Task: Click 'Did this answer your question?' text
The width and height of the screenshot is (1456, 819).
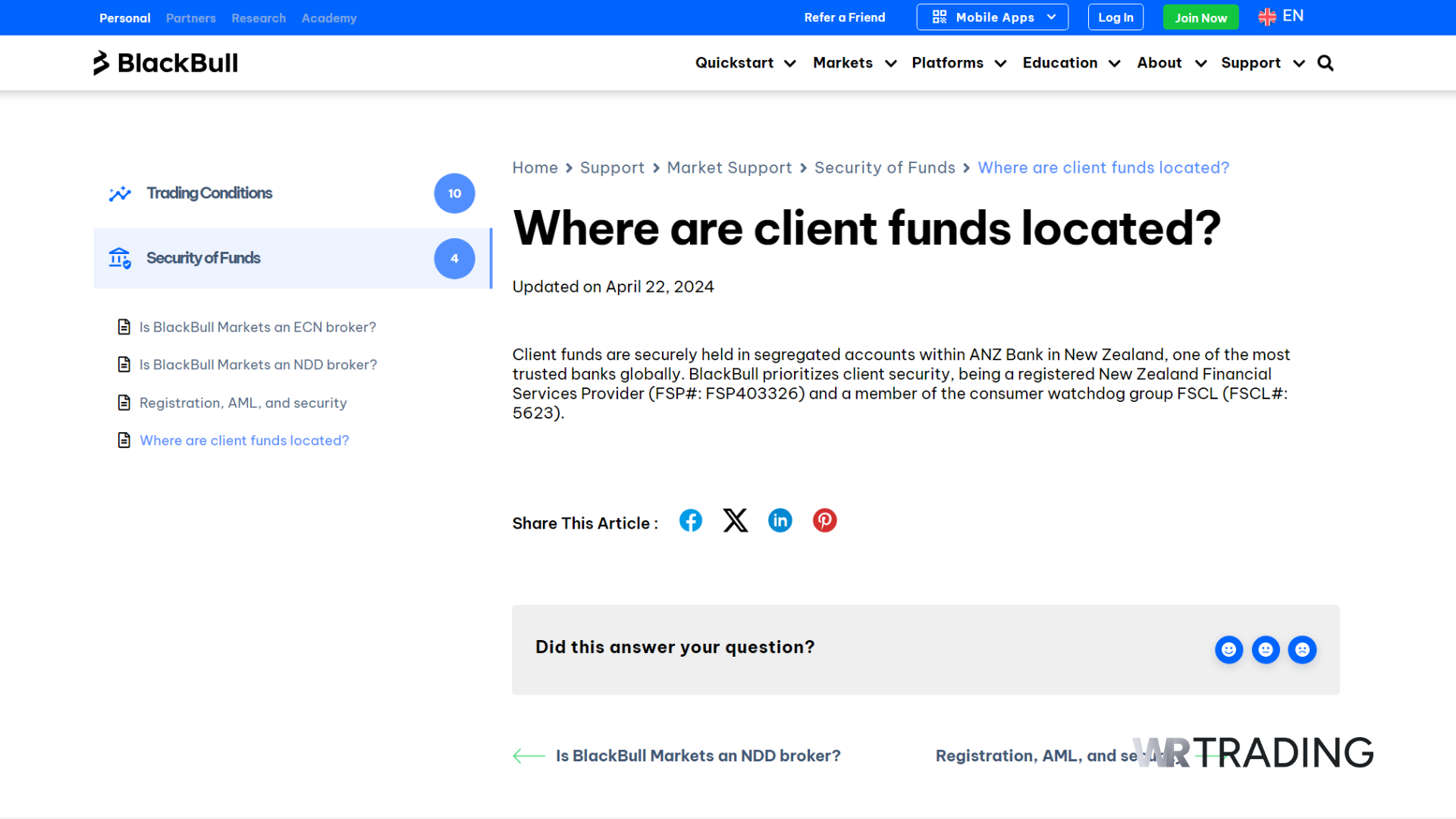Action: 675,647
